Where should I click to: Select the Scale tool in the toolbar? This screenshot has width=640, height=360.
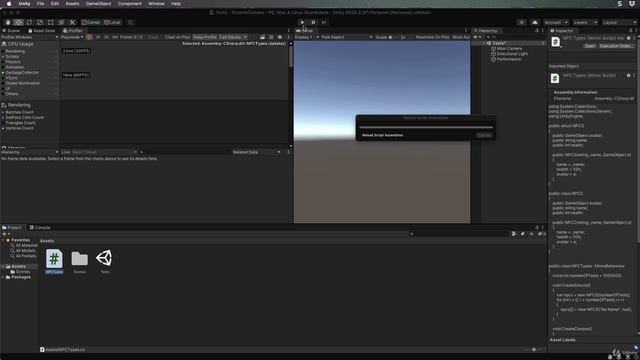click(40, 22)
